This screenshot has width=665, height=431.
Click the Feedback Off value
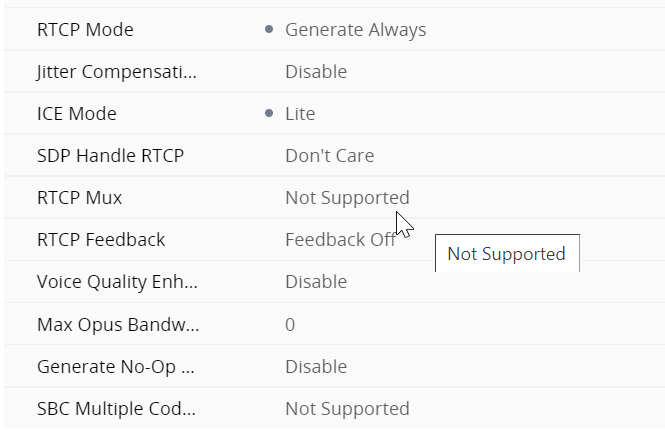(340, 240)
